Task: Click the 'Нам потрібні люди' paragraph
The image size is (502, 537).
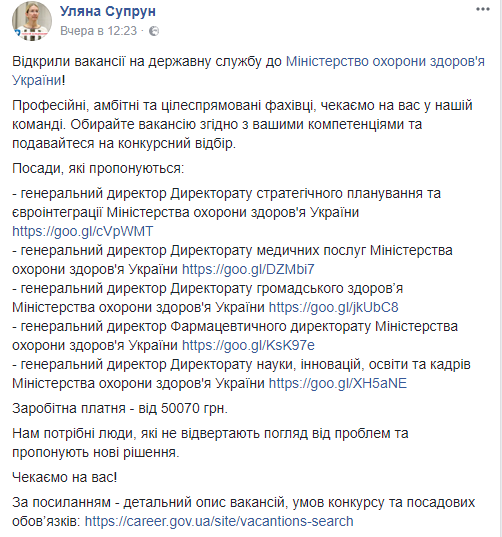Action: (210, 443)
